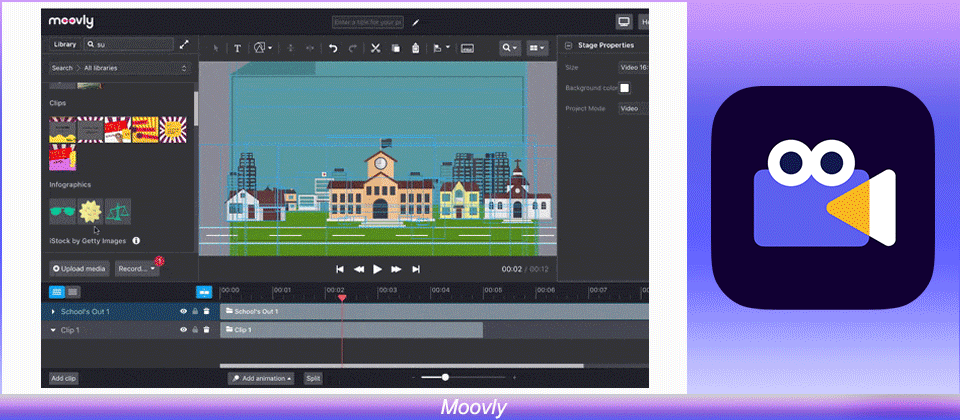Click the blue timeline snap icon
The image size is (960, 420).
coord(204,292)
